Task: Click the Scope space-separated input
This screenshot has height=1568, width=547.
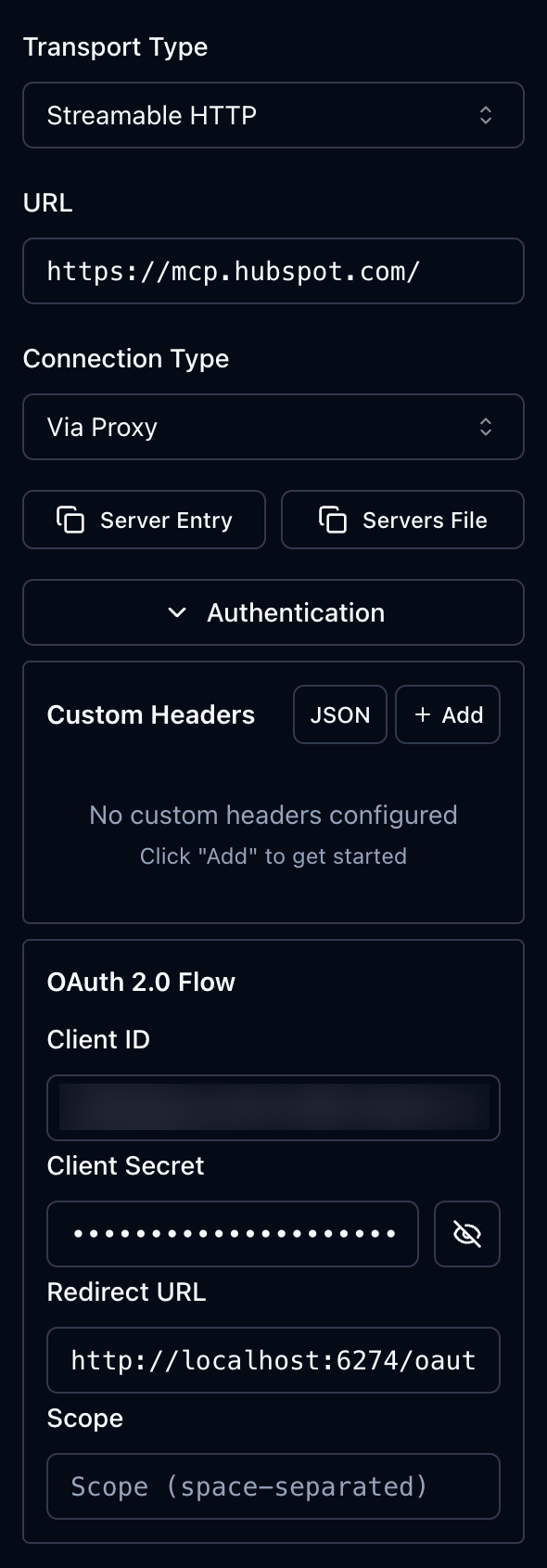Action: pos(273,1486)
